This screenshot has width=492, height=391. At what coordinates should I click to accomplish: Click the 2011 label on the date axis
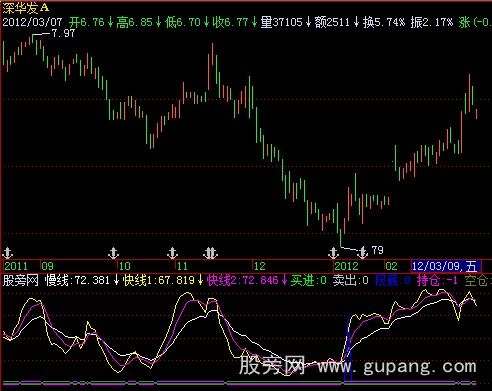16,266
